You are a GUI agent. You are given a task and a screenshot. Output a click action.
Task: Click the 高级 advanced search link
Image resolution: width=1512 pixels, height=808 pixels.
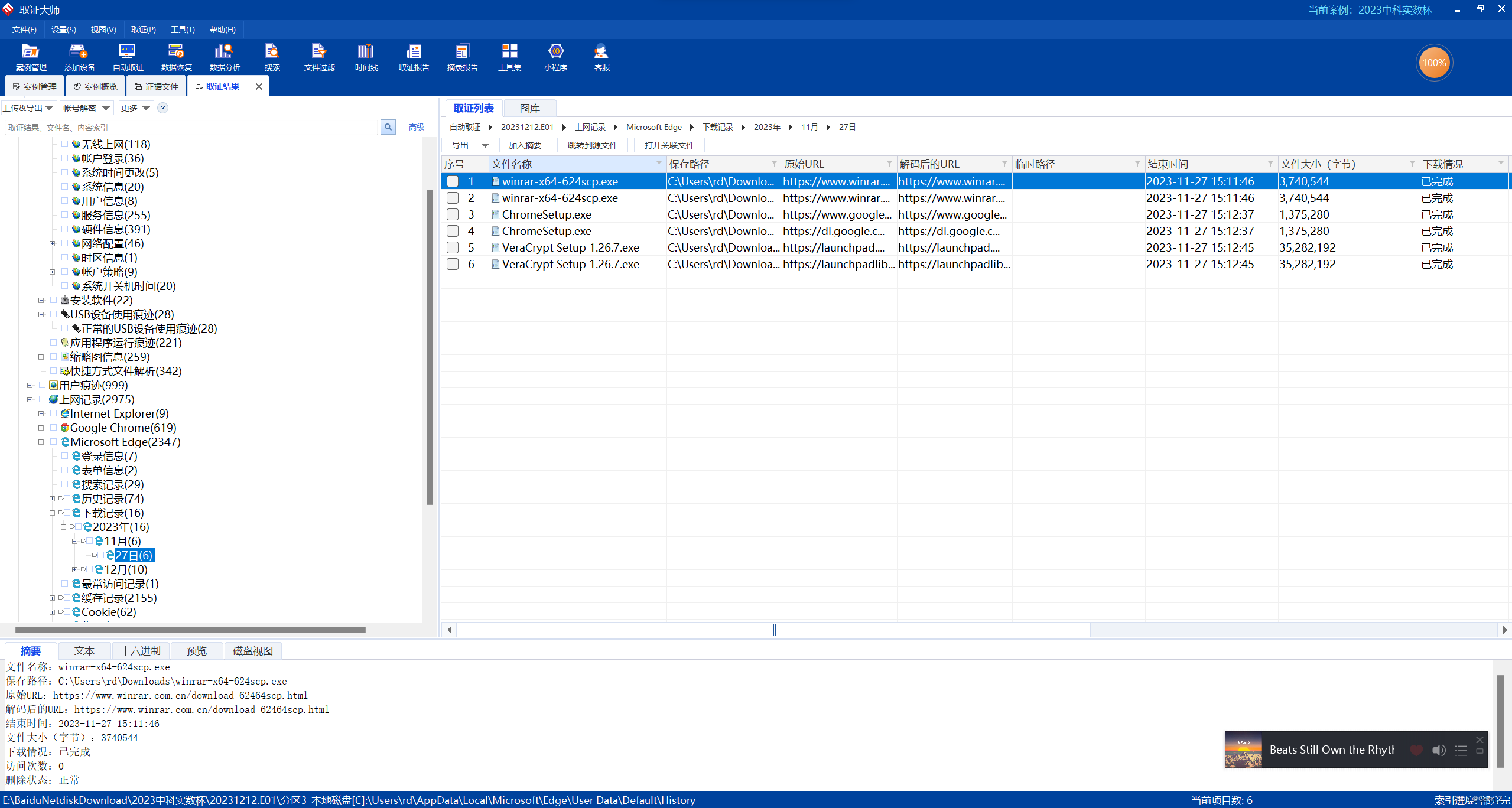[x=416, y=127]
